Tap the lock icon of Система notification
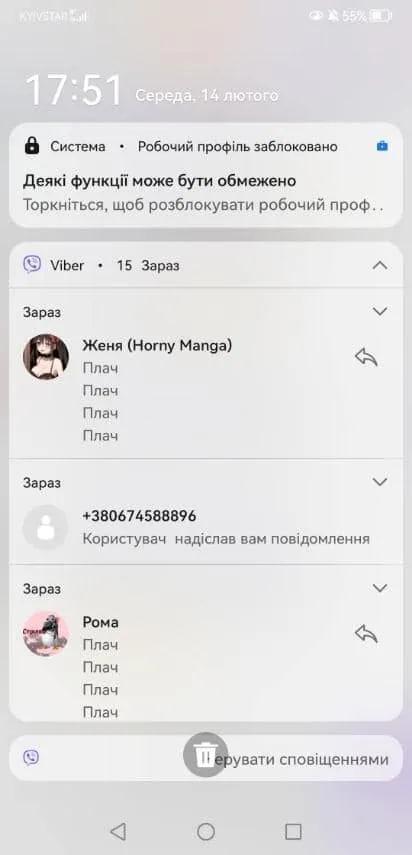412x855 pixels. coord(32,146)
